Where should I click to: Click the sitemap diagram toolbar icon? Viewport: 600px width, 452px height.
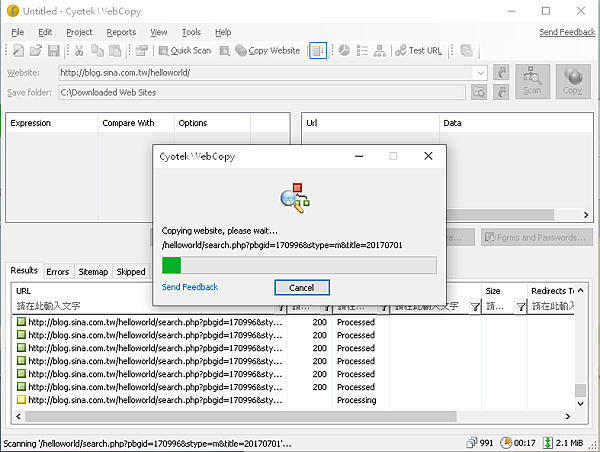[382, 50]
